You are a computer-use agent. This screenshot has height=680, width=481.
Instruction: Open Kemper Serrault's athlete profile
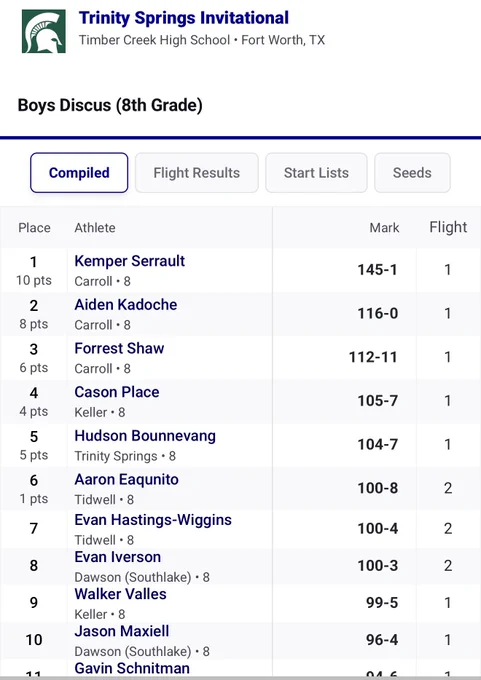click(x=130, y=261)
